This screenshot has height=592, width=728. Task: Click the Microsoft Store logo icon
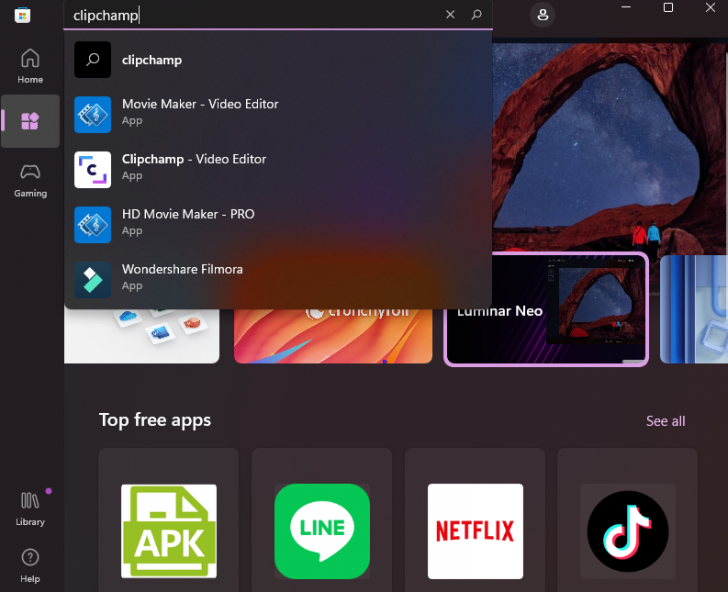coord(22,15)
